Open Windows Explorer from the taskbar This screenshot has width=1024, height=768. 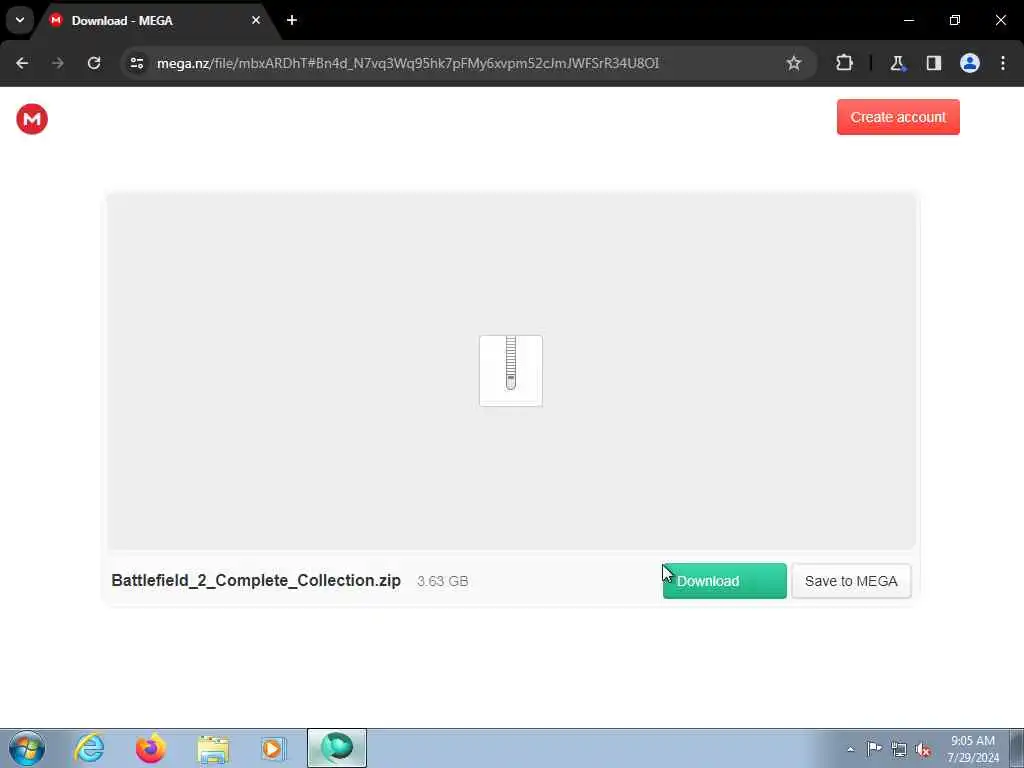213,748
